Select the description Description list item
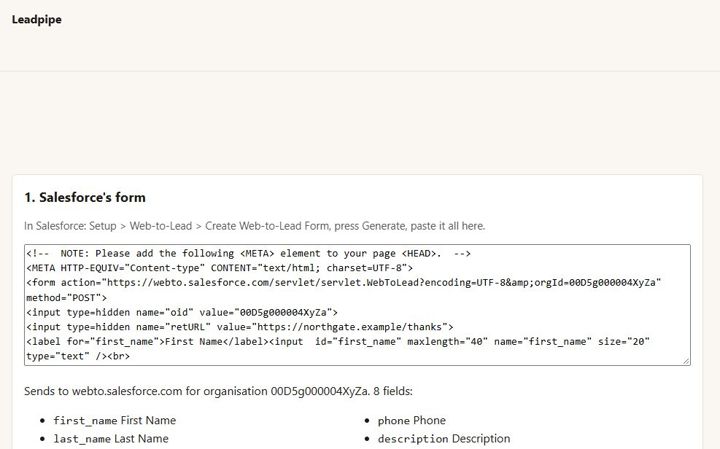 pyautogui.click(x=444, y=439)
